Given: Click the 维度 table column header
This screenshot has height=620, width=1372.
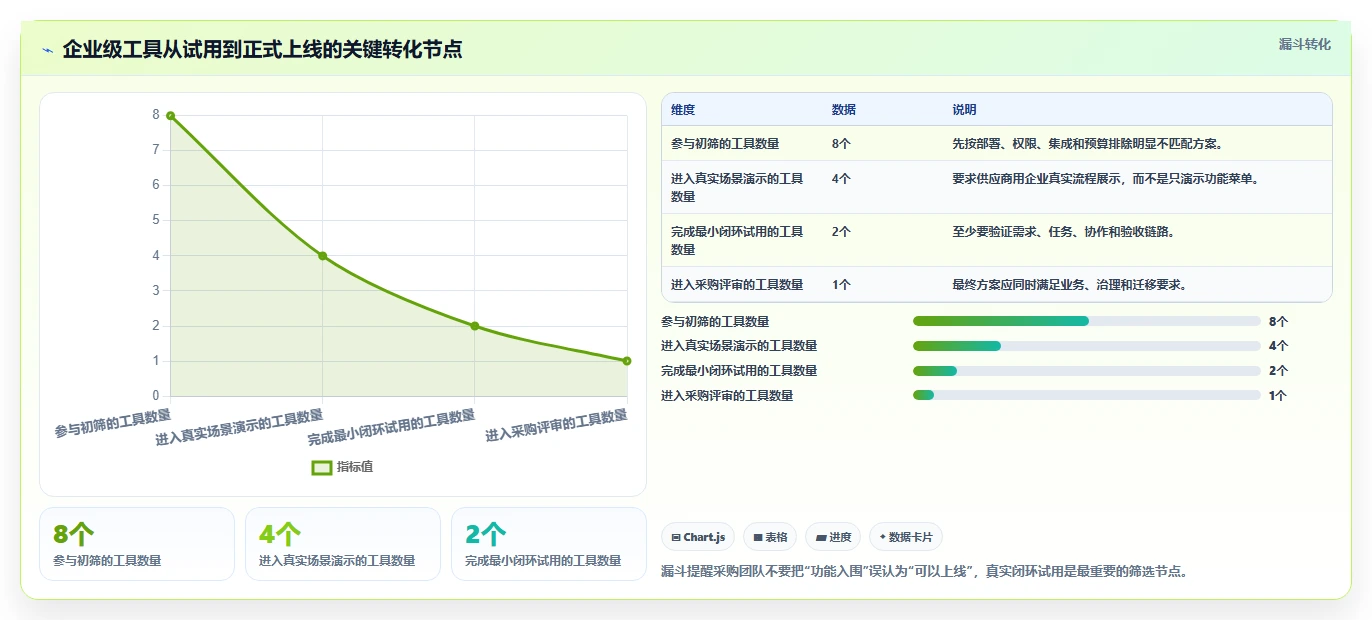Looking at the screenshot, I should click(x=683, y=110).
